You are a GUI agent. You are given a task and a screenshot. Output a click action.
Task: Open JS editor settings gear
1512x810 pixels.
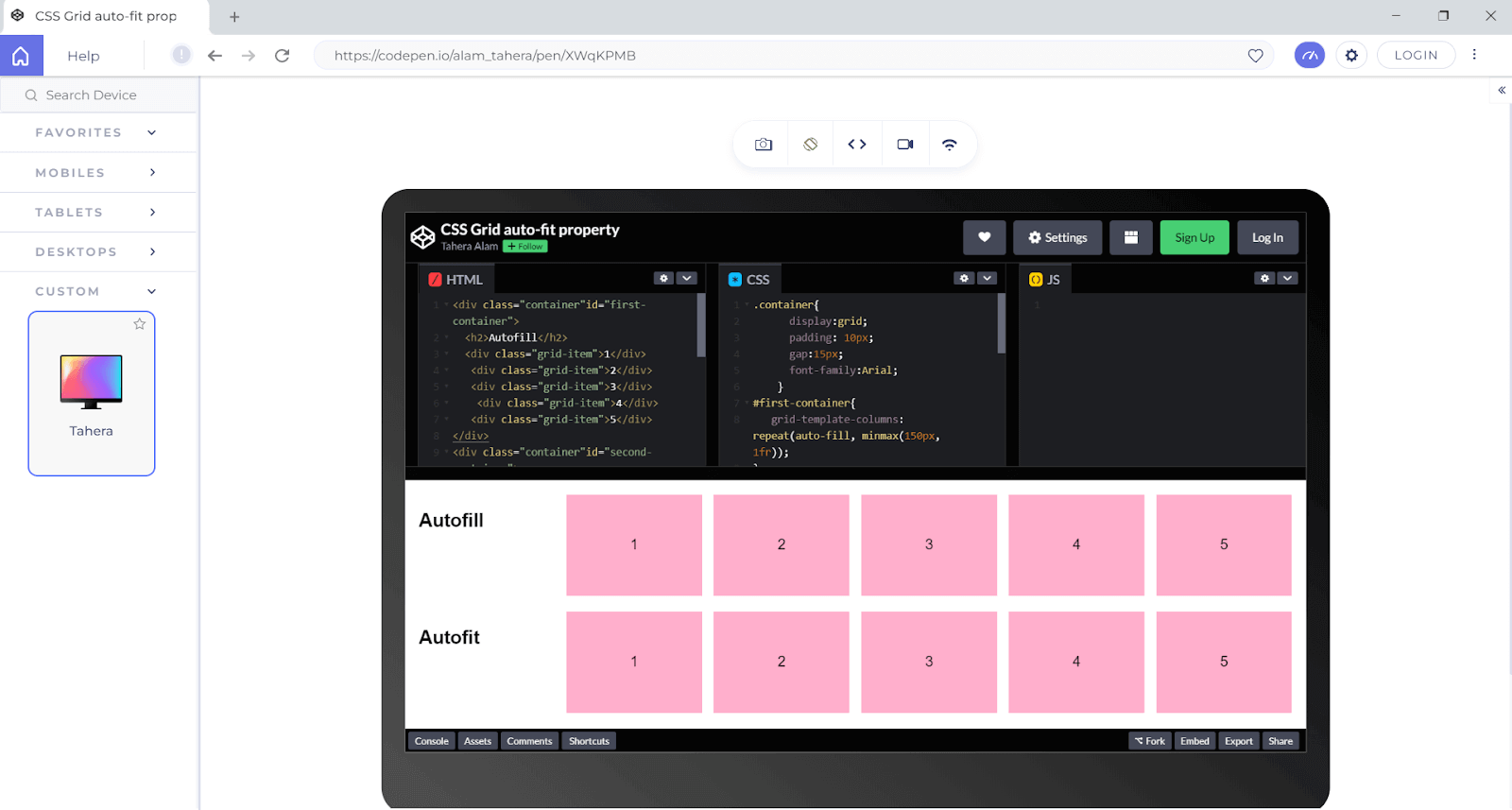(1264, 278)
